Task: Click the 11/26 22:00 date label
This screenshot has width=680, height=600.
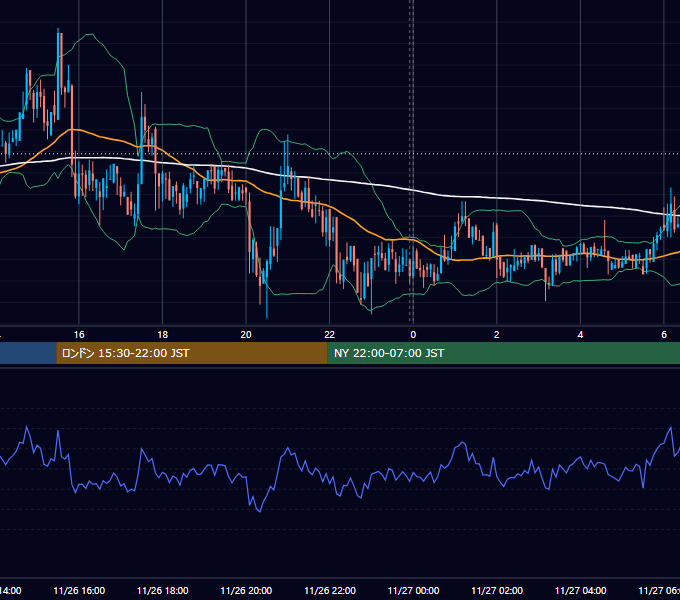Action: [x=330, y=590]
